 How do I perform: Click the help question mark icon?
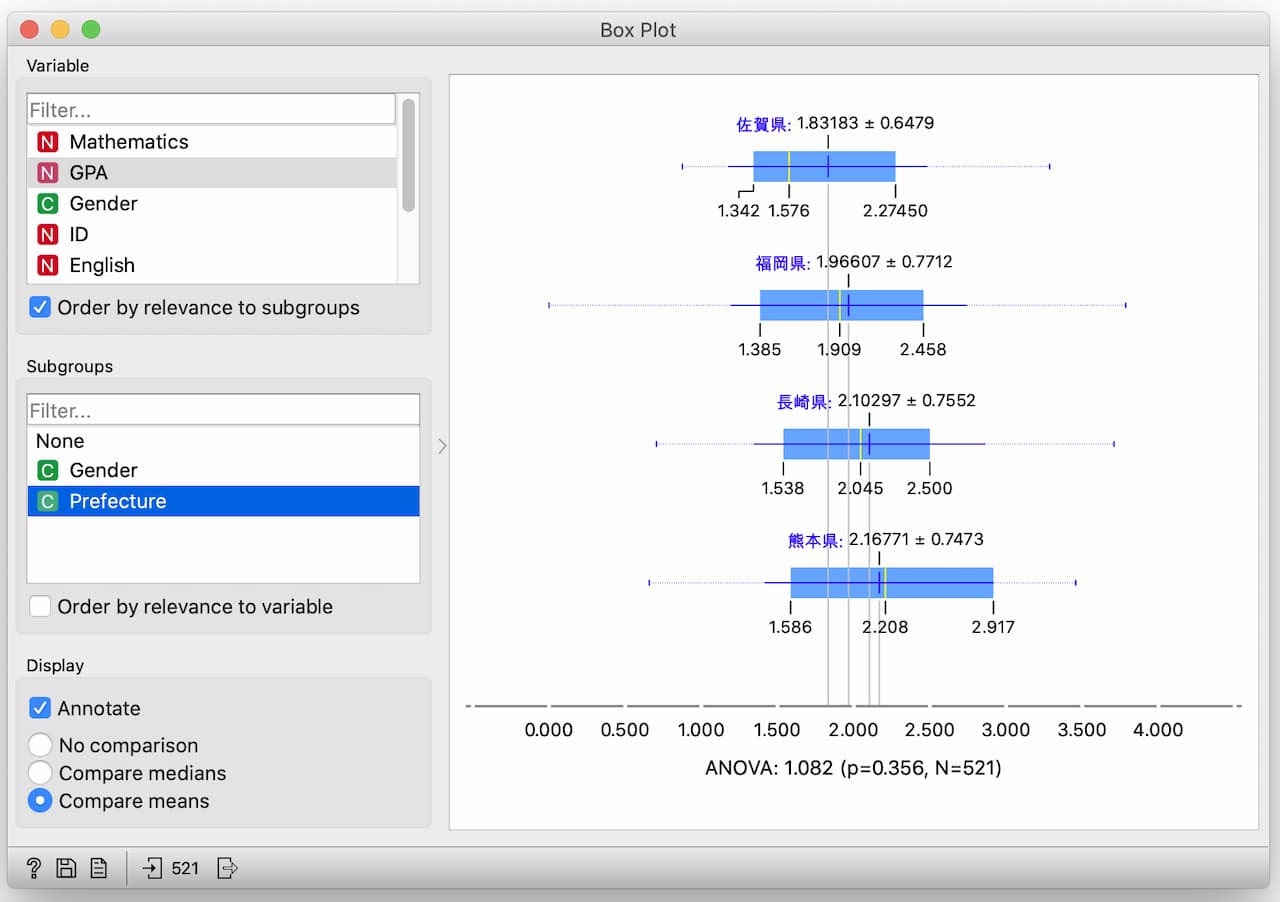click(x=33, y=868)
